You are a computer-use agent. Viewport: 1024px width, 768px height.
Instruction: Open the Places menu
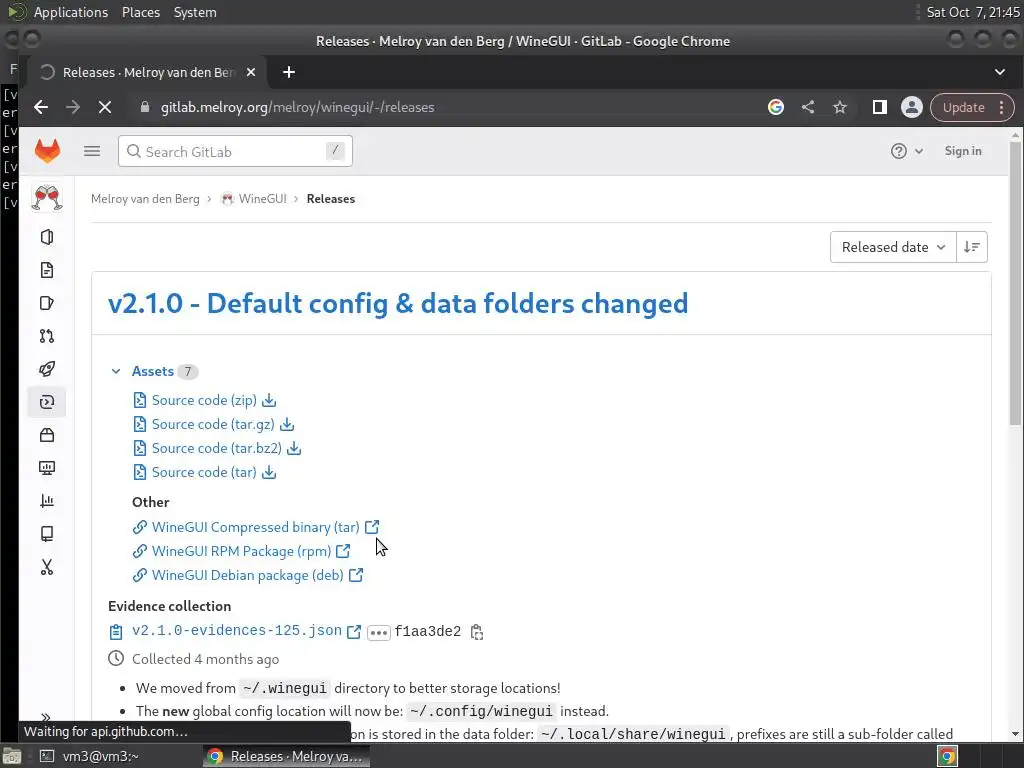(x=140, y=12)
